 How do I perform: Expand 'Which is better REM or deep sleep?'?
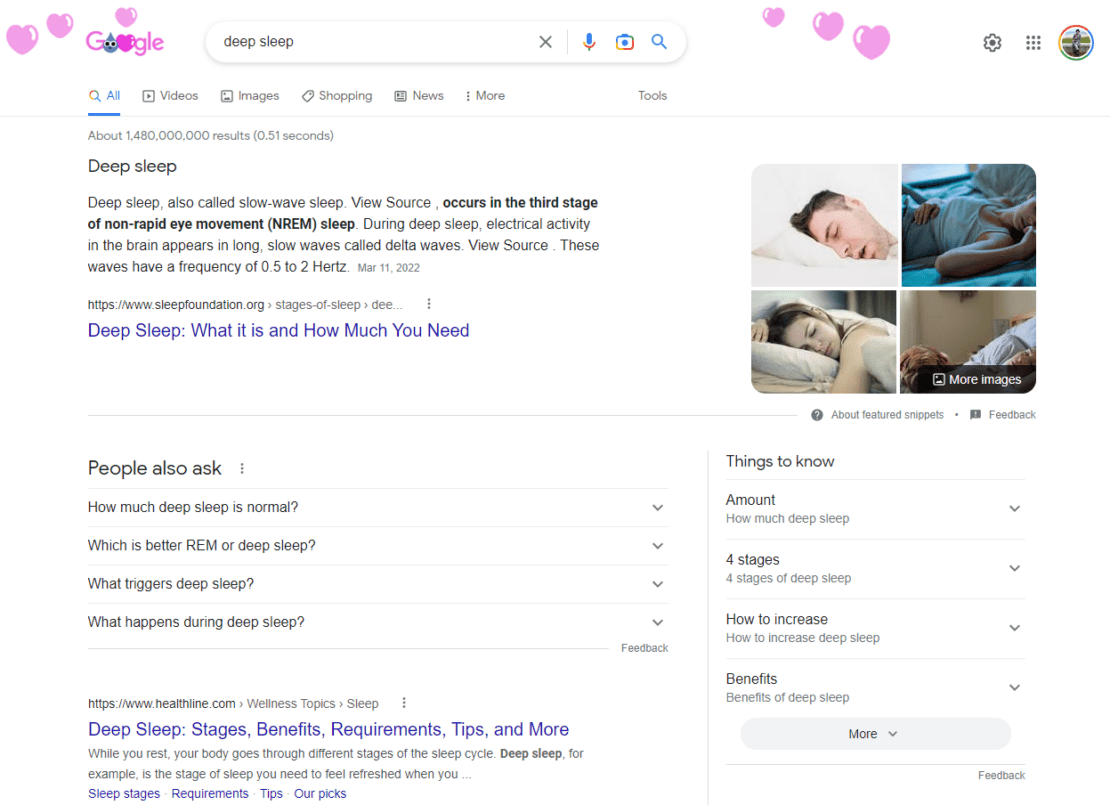click(377, 545)
